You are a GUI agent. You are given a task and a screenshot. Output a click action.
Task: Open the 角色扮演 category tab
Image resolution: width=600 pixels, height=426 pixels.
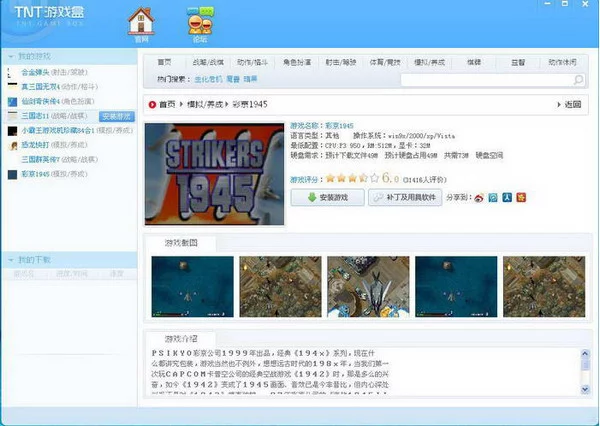pyautogui.click(x=297, y=62)
